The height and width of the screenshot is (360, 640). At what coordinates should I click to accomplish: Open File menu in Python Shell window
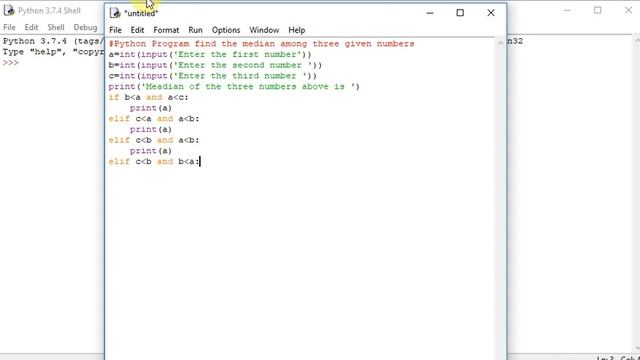coord(9,27)
